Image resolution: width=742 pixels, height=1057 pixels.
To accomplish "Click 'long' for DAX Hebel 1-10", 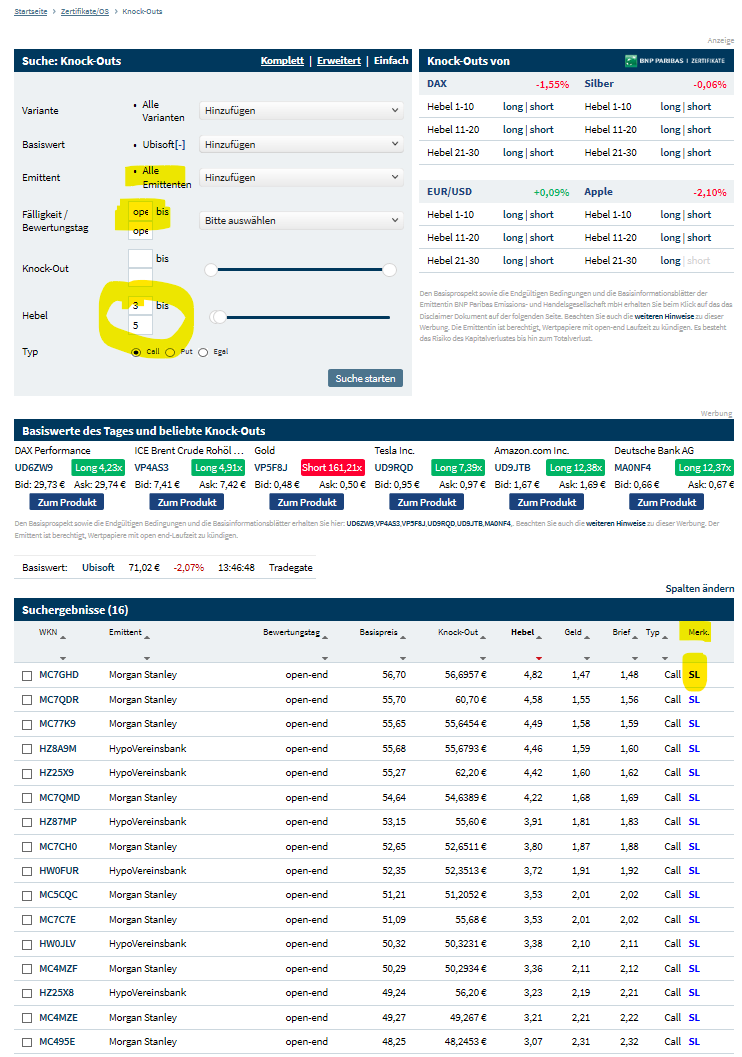I will 513,107.
